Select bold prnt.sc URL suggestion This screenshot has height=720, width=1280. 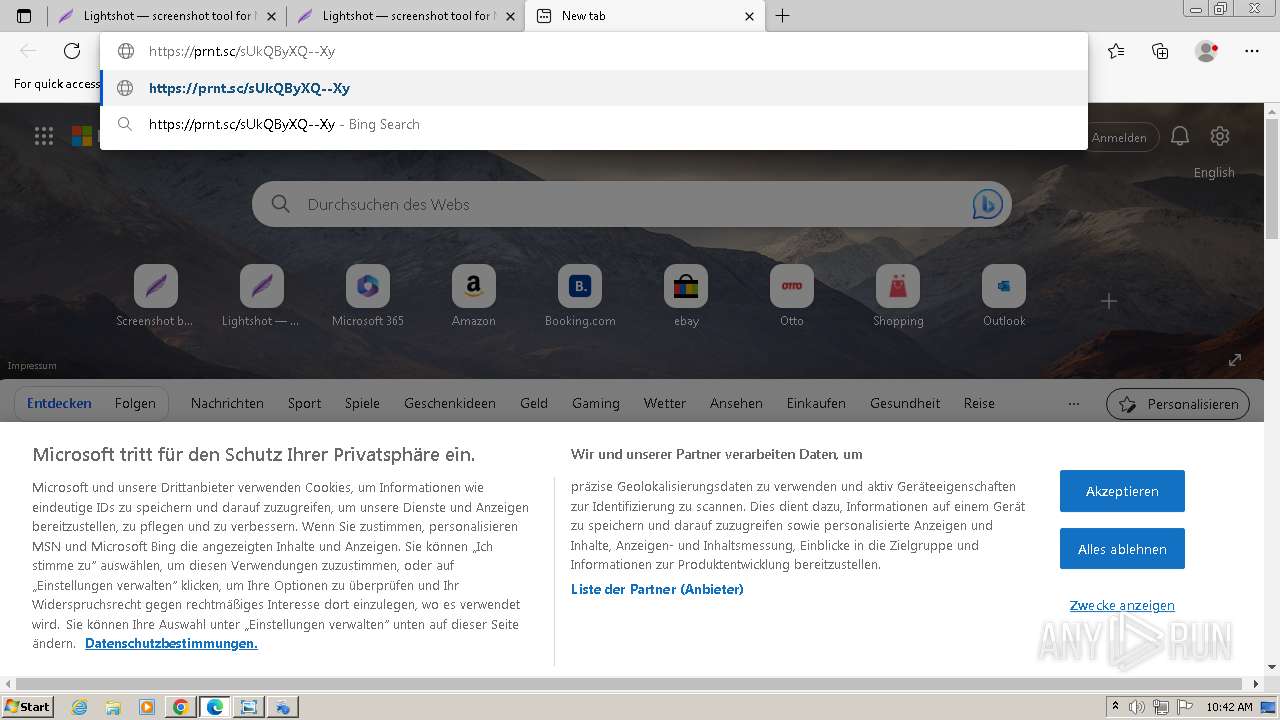[x=594, y=88]
